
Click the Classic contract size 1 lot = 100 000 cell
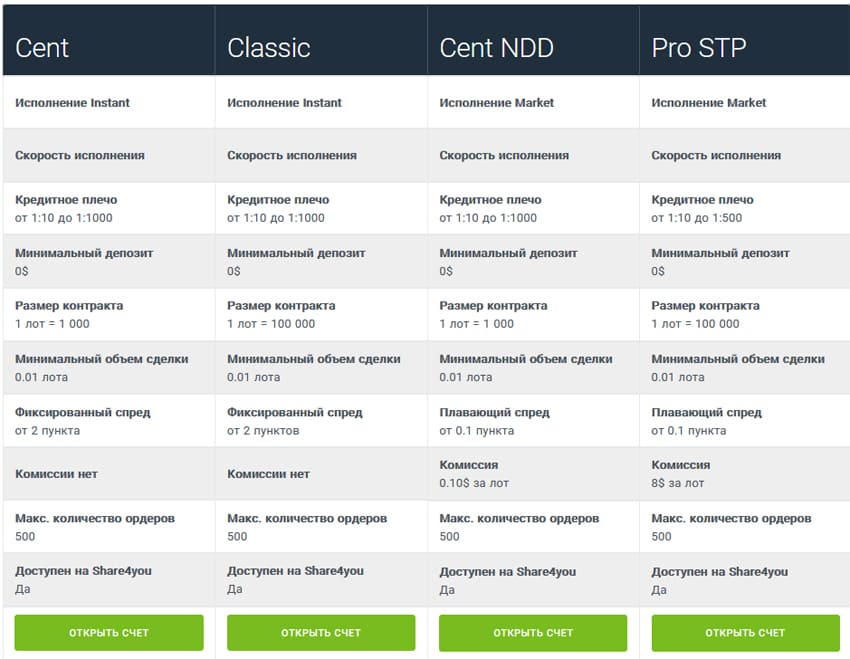(320, 315)
